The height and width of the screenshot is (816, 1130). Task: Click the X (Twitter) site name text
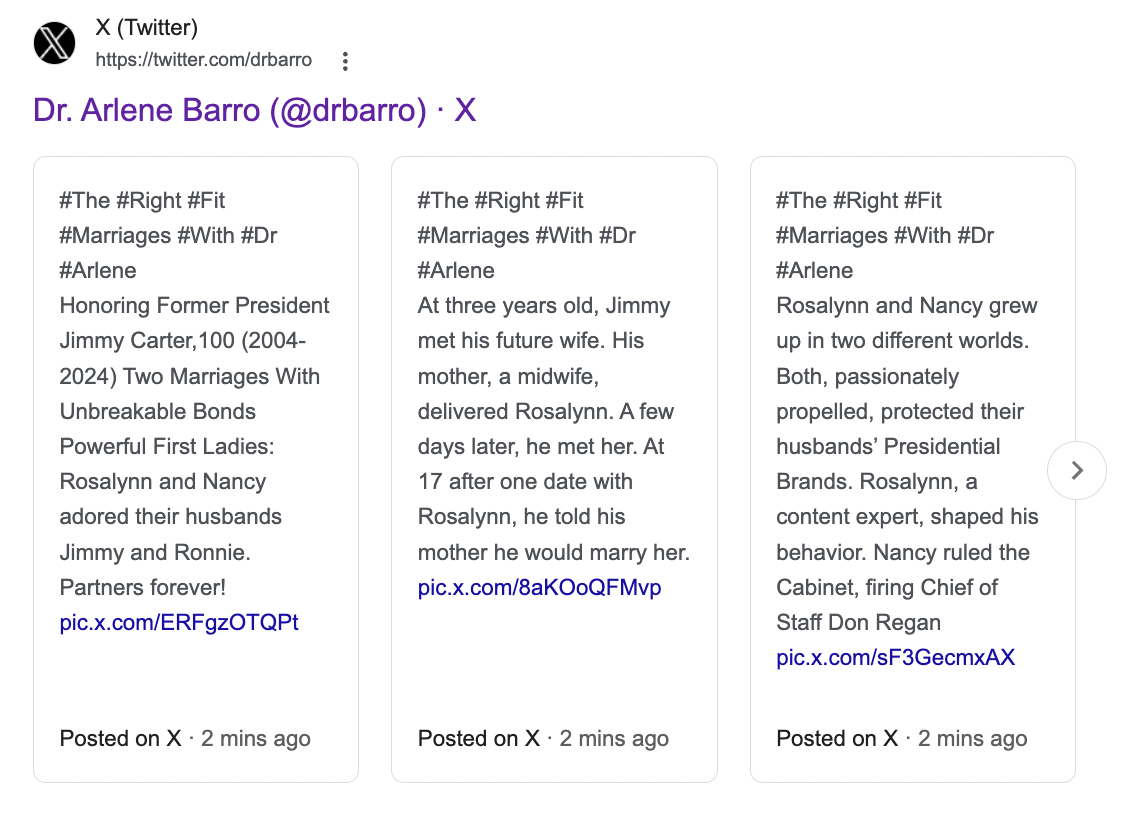(146, 27)
